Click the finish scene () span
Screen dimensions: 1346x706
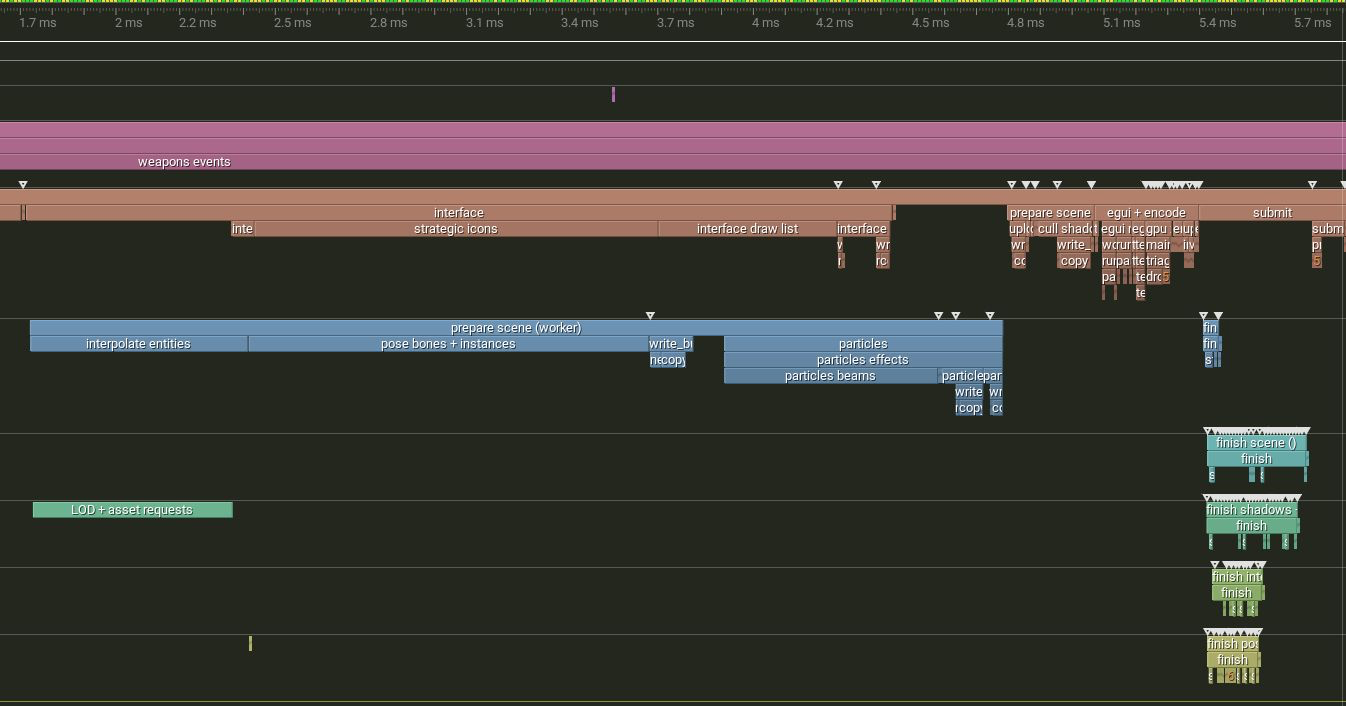[1256, 443]
